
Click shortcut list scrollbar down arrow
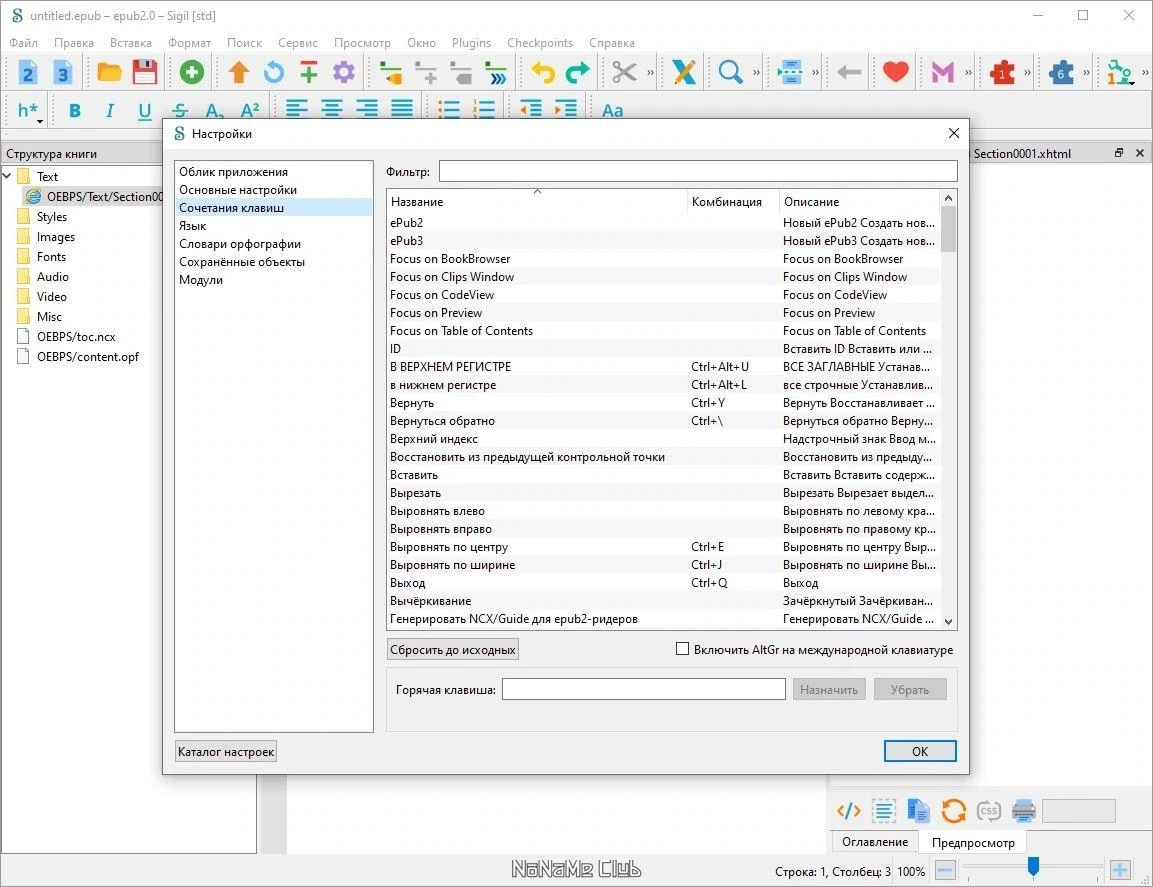(949, 621)
